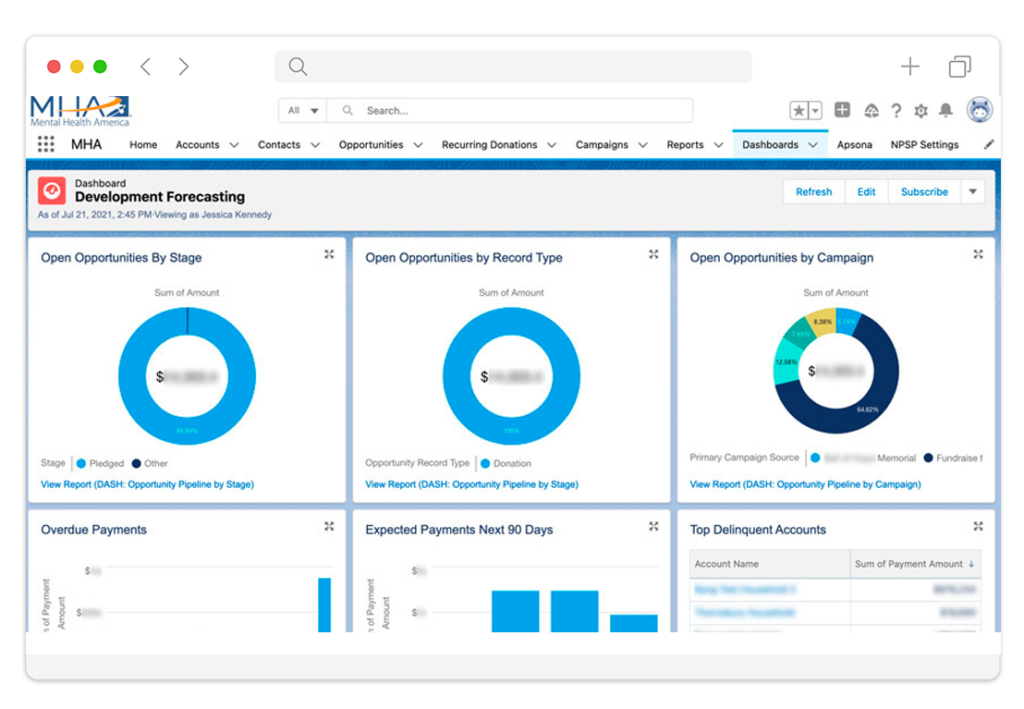Click the Favorites star icon
Screen dimensions: 1024x709
pos(799,111)
